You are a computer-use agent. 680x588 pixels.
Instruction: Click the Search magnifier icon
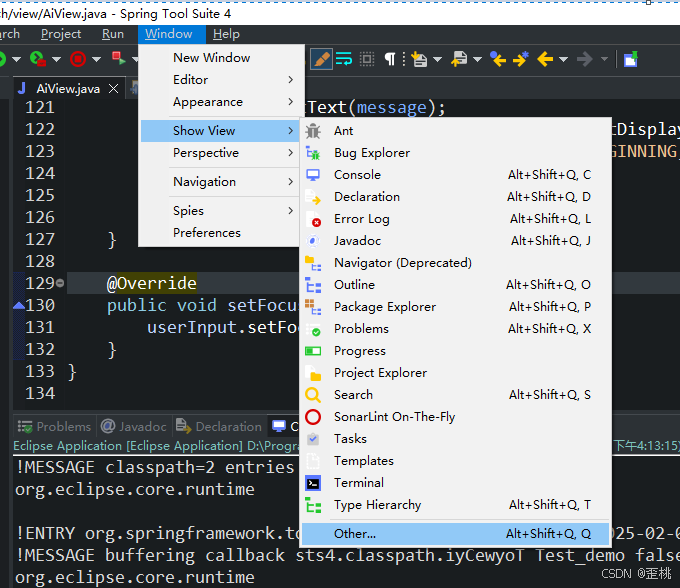tap(313, 395)
